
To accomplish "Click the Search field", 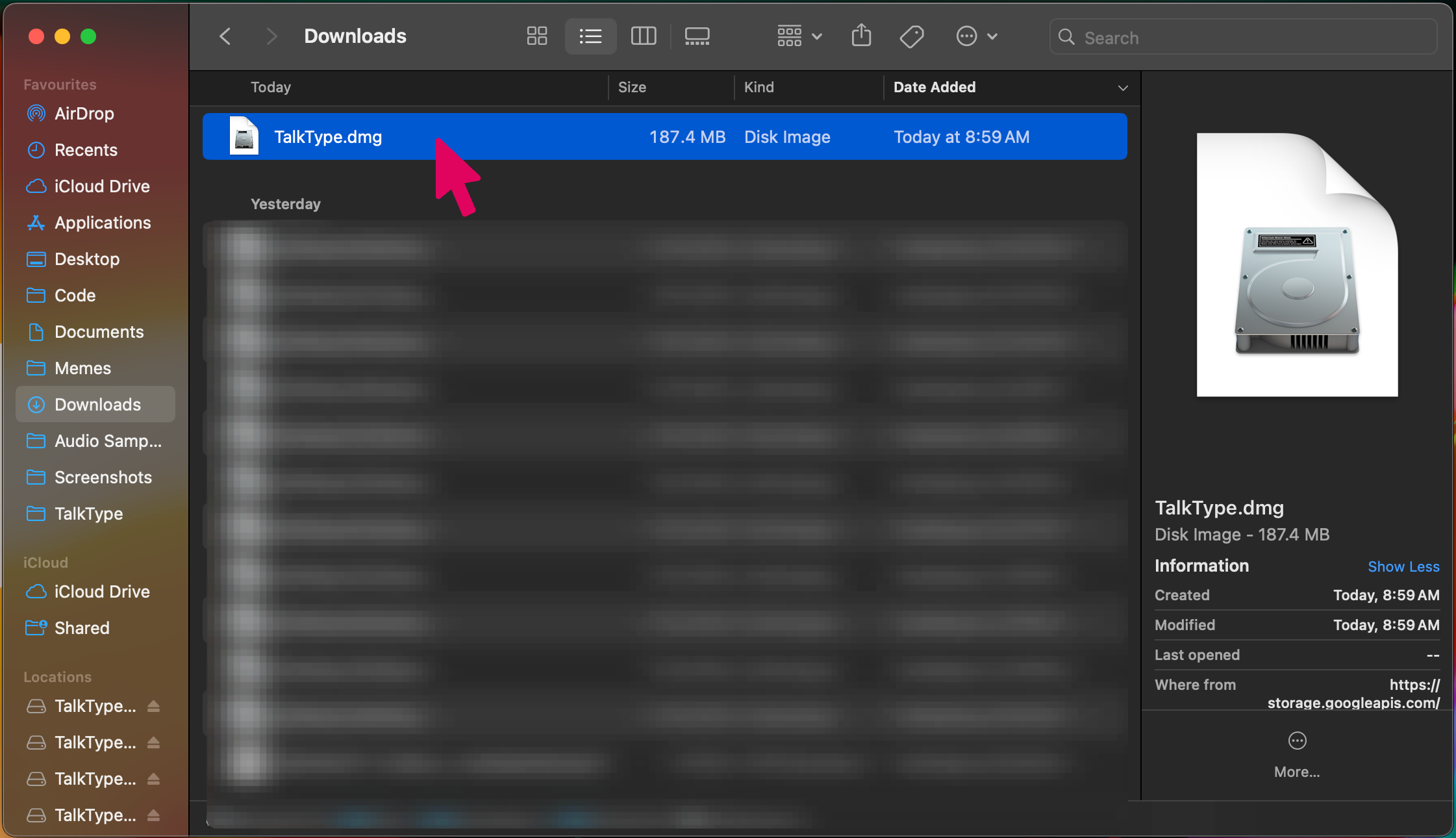I will click(1243, 37).
